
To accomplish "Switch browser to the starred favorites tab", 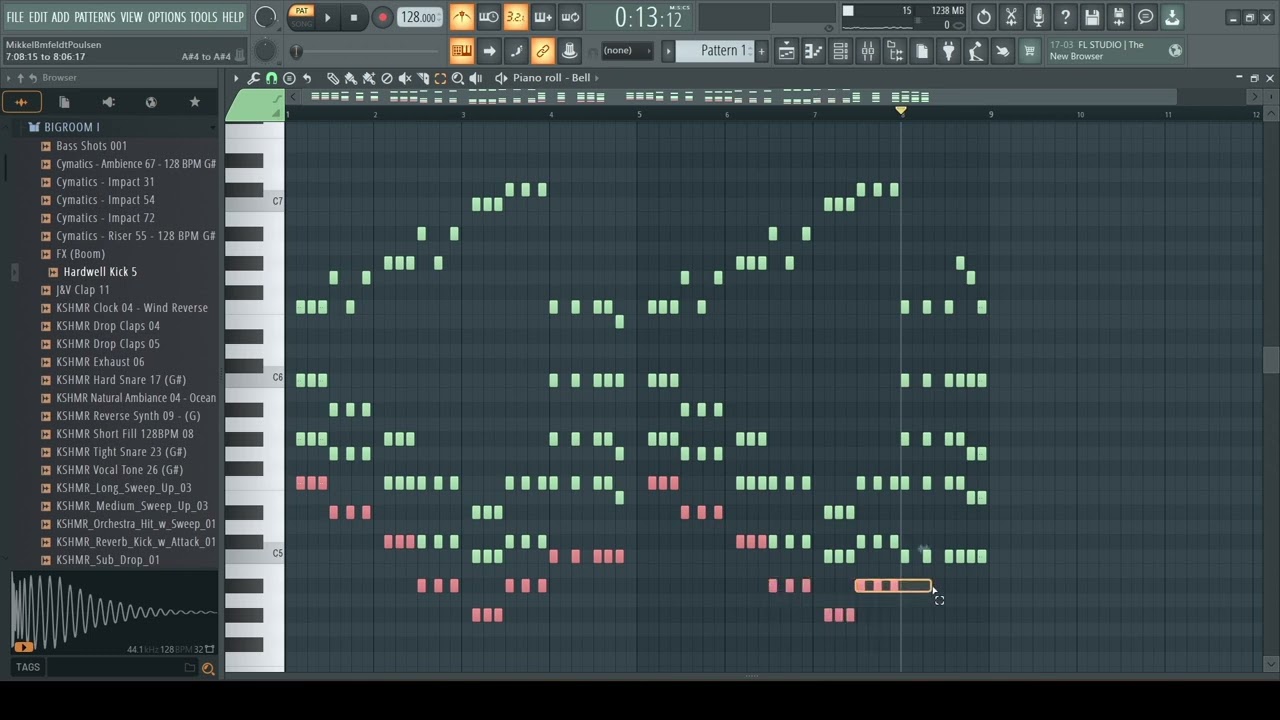I will [x=195, y=102].
